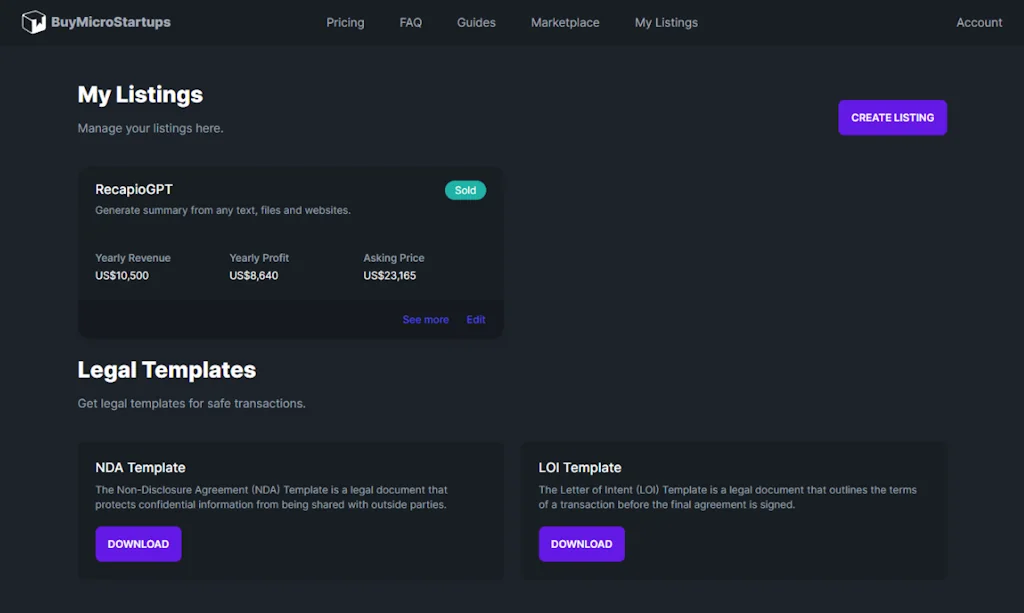Open the RecapioGPT listing title
The height and width of the screenshot is (613, 1024).
tap(133, 189)
